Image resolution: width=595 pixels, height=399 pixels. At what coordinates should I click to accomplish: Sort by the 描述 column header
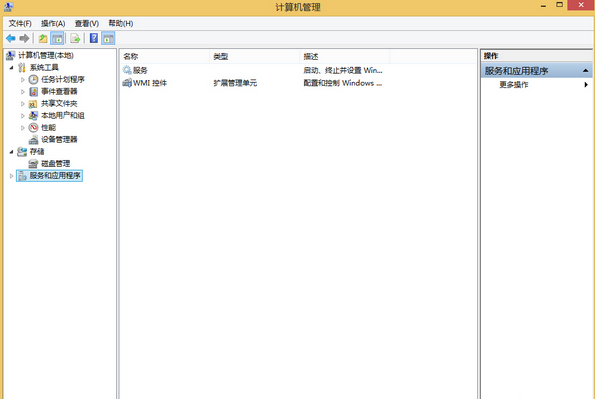pos(345,57)
